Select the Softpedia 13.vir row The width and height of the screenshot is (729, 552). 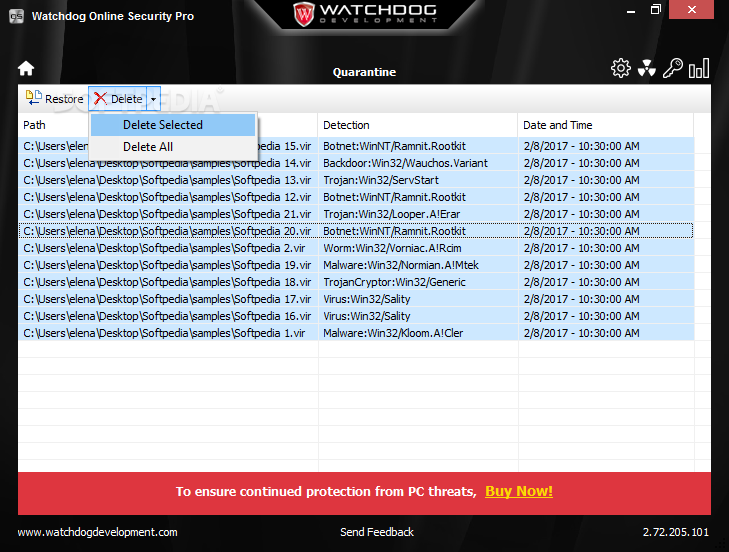[356, 180]
